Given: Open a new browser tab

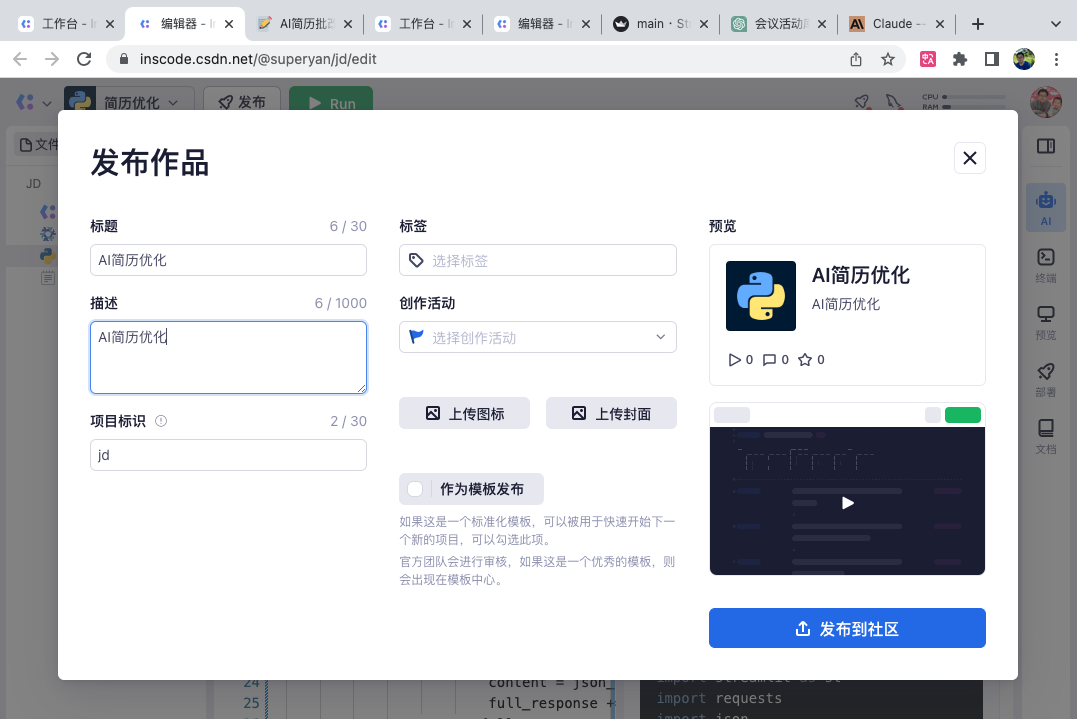Looking at the screenshot, I should point(977,24).
